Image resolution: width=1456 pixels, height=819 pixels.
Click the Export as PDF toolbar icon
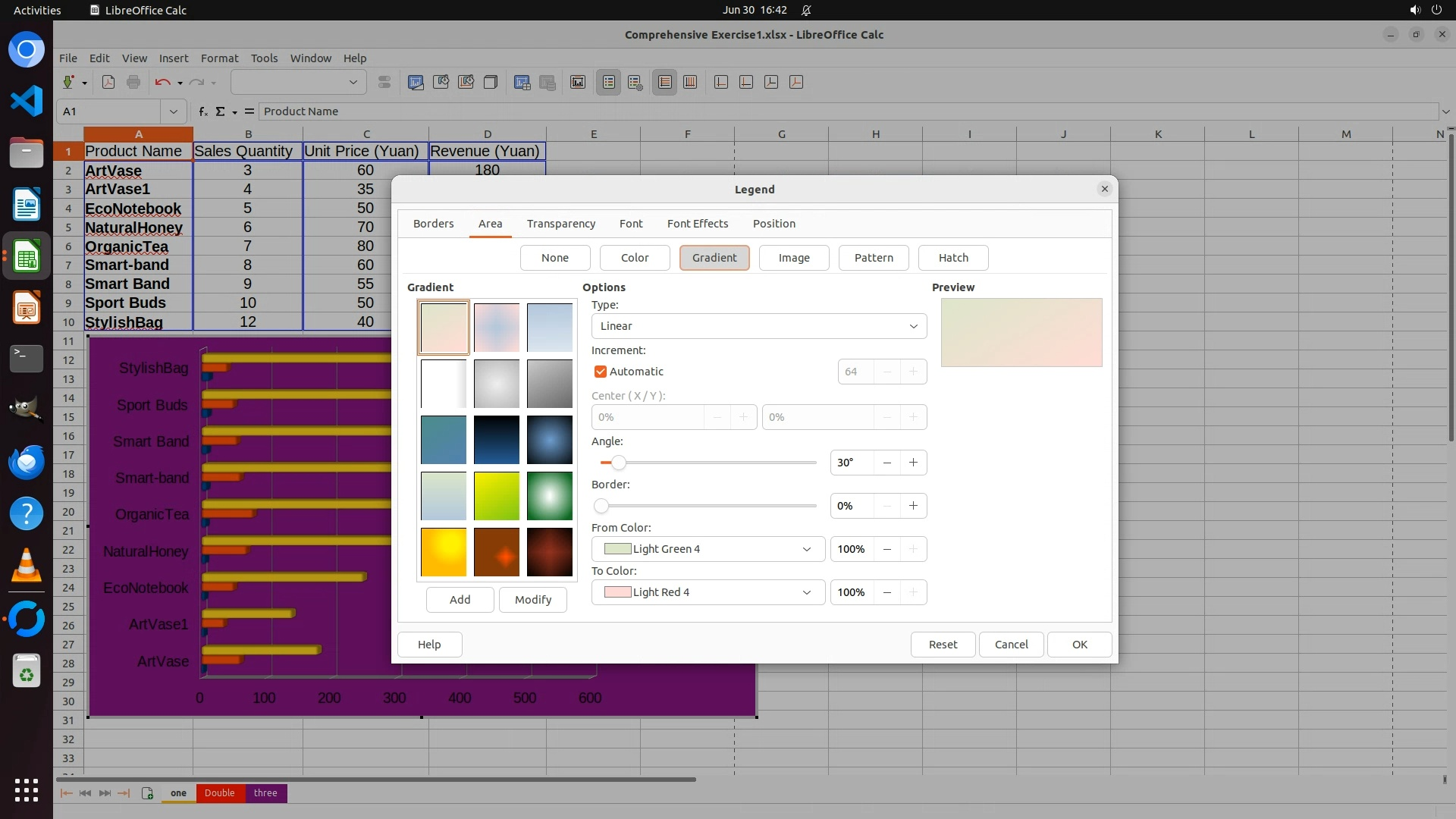(x=108, y=82)
